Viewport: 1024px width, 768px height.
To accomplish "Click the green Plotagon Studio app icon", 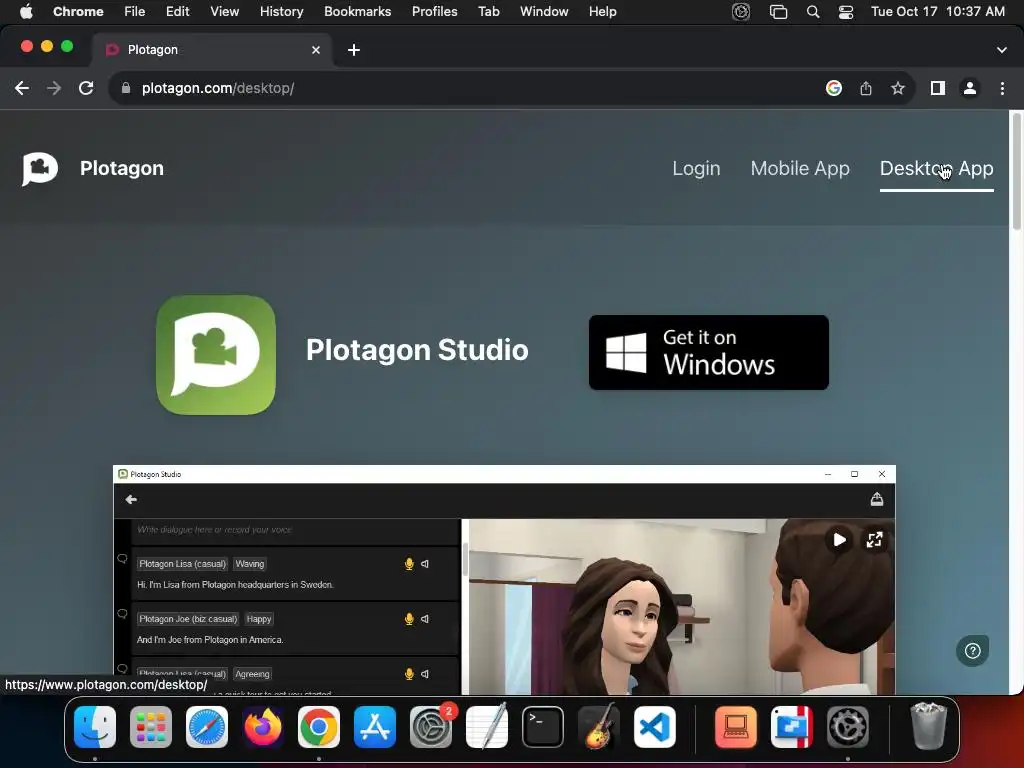I will click(x=216, y=355).
